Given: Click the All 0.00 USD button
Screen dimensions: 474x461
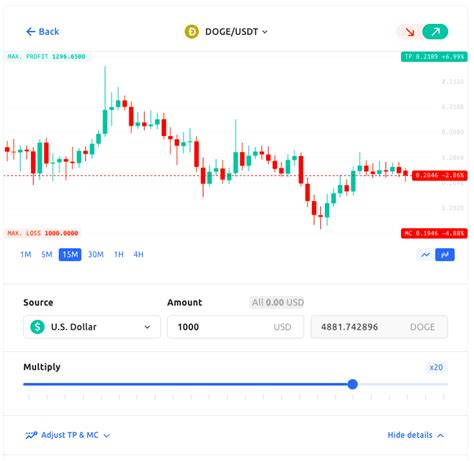Looking at the screenshot, I should (277, 302).
